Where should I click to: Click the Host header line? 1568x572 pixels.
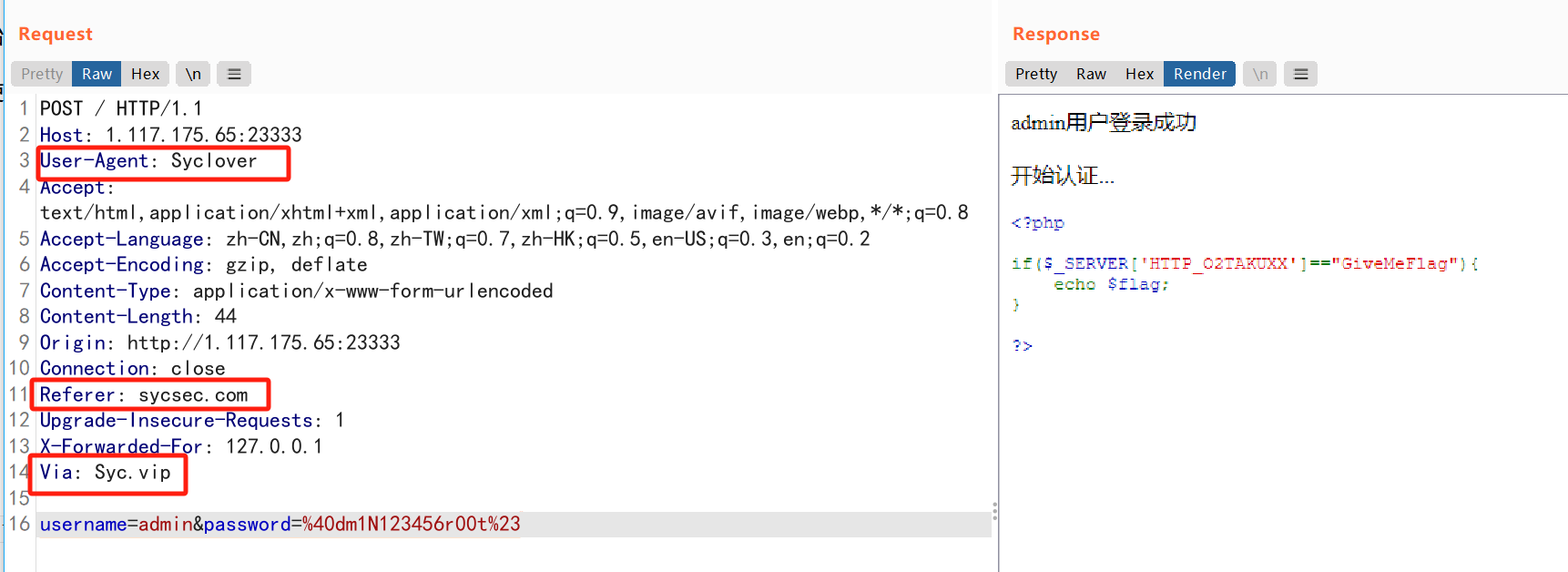pyautogui.click(x=170, y=135)
